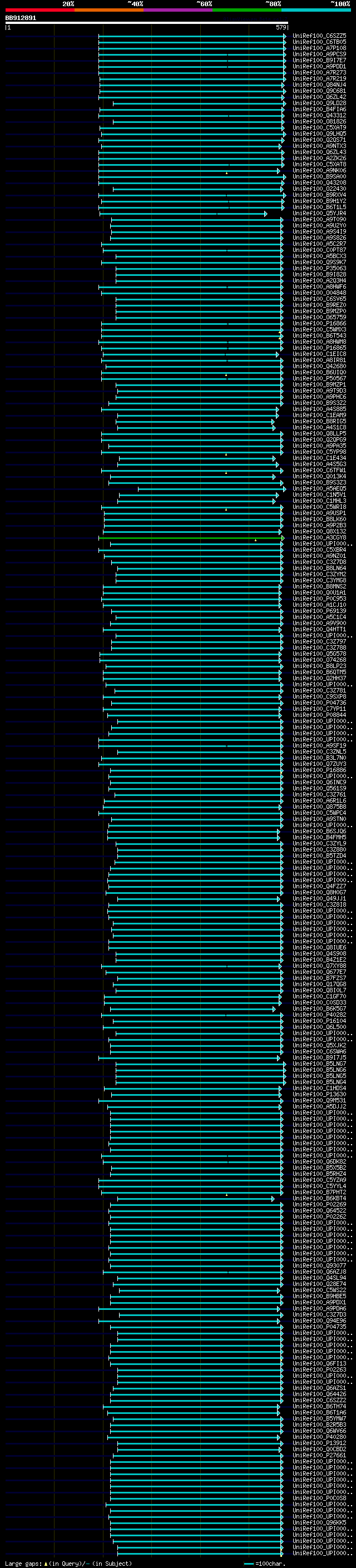The height and width of the screenshot is (1568, 356).
Task: Select hit label UniRef100_P35063
Action: click(x=319, y=269)
